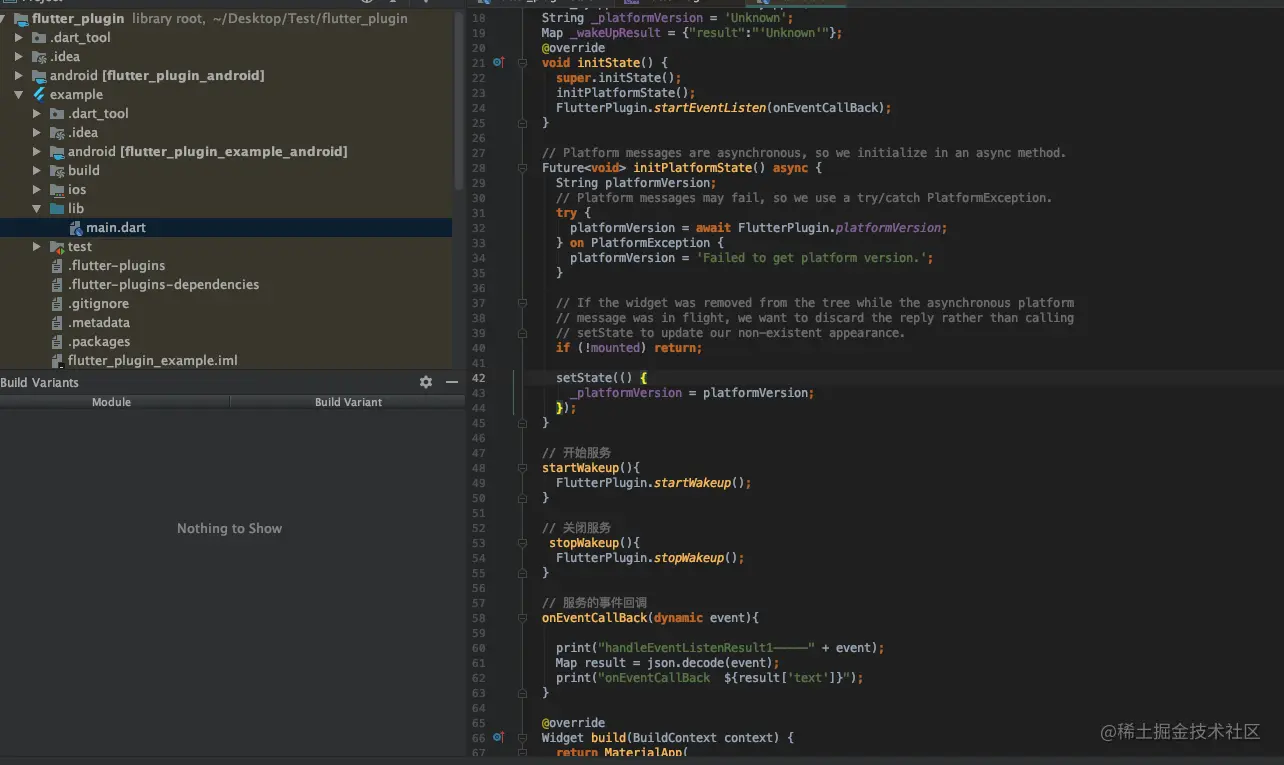This screenshot has width=1284, height=765.
Task: Click the flutter_plugin root folder icon
Action: [x=22, y=18]
